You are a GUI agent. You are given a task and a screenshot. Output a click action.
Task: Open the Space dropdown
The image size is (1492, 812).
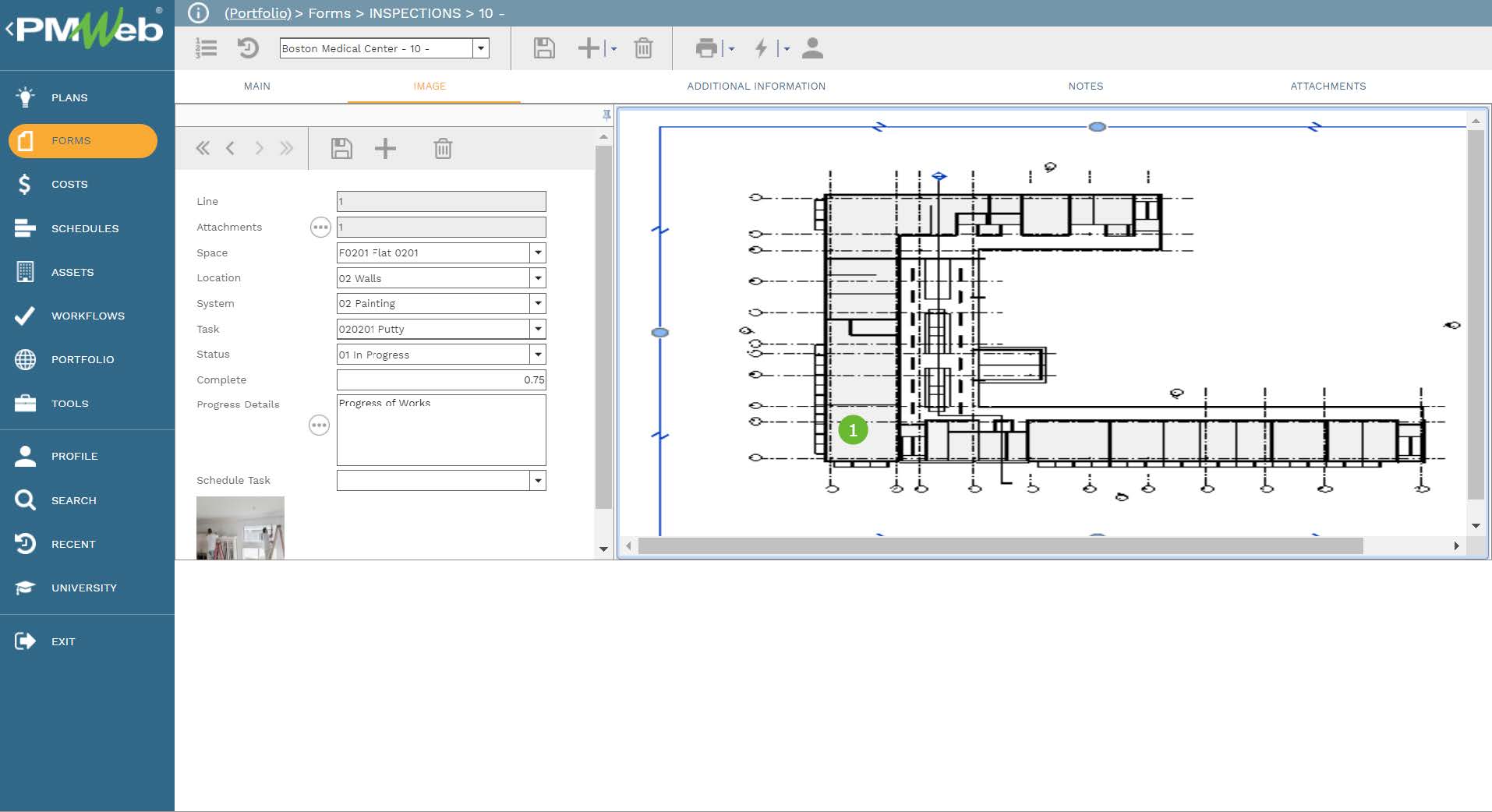pyautogui.click(x=538, y=252)
